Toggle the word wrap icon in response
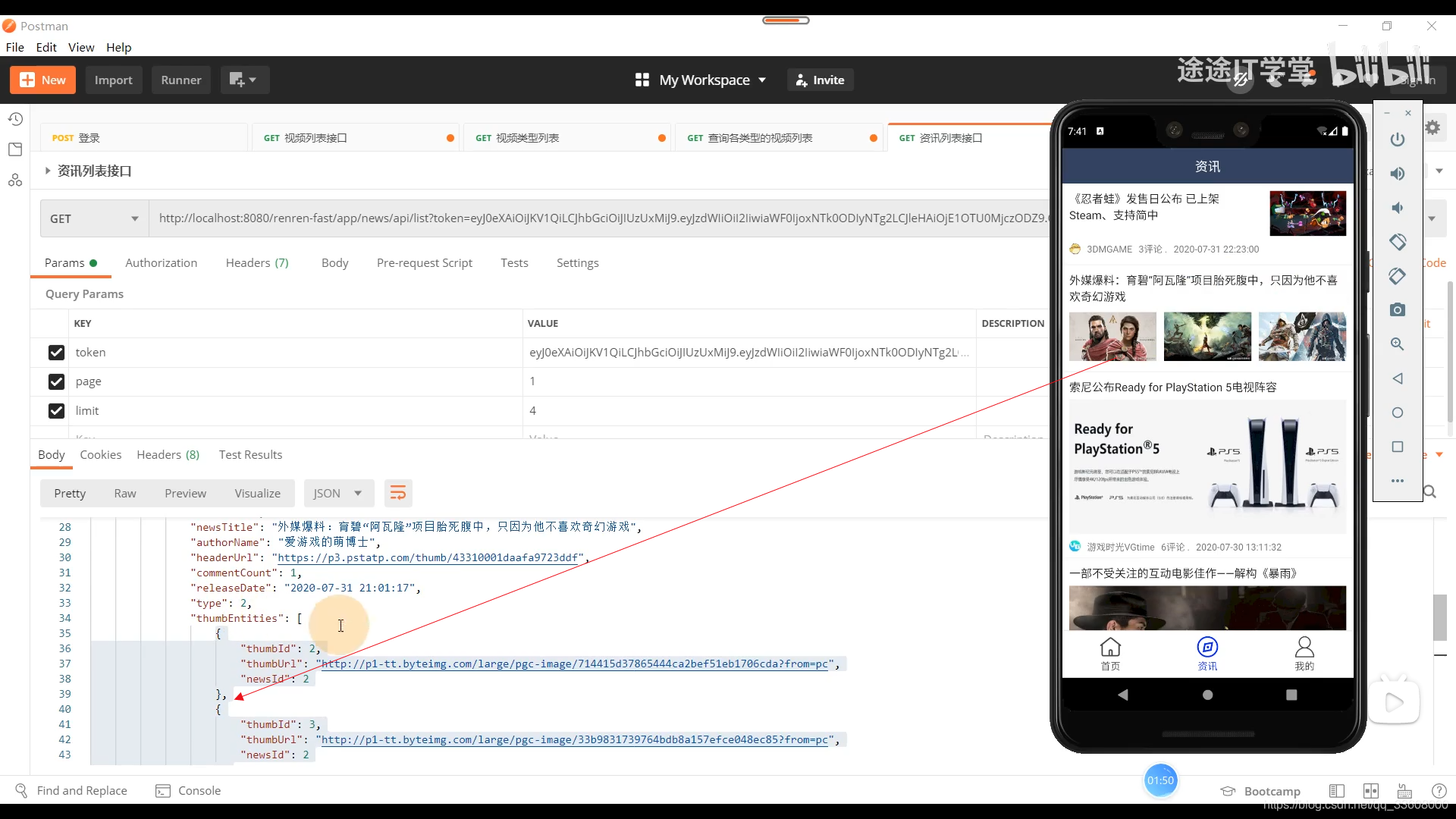Viewport: 1456px width, 819px height. [x=398, y=494]
